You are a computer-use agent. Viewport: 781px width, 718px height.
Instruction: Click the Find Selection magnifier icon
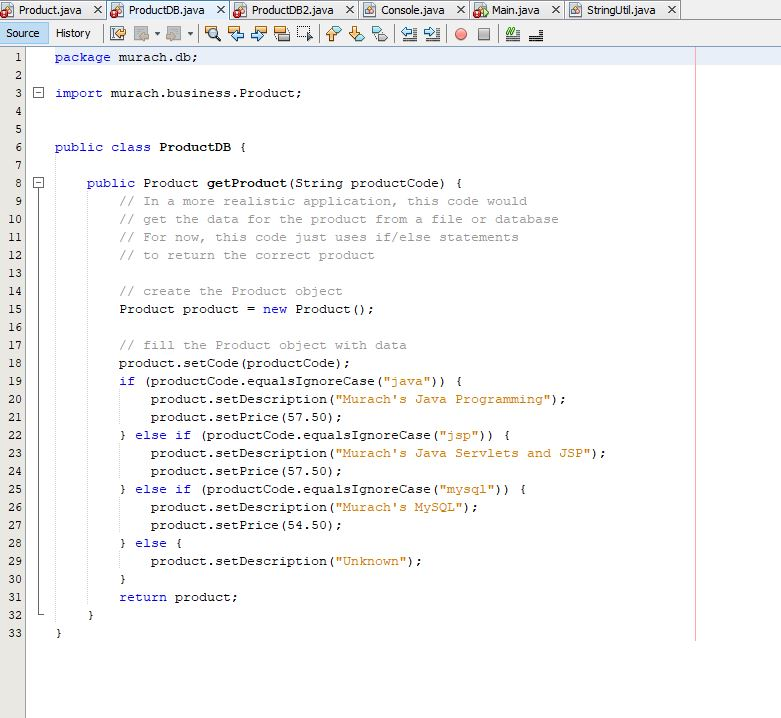click(x=213, y=34)
